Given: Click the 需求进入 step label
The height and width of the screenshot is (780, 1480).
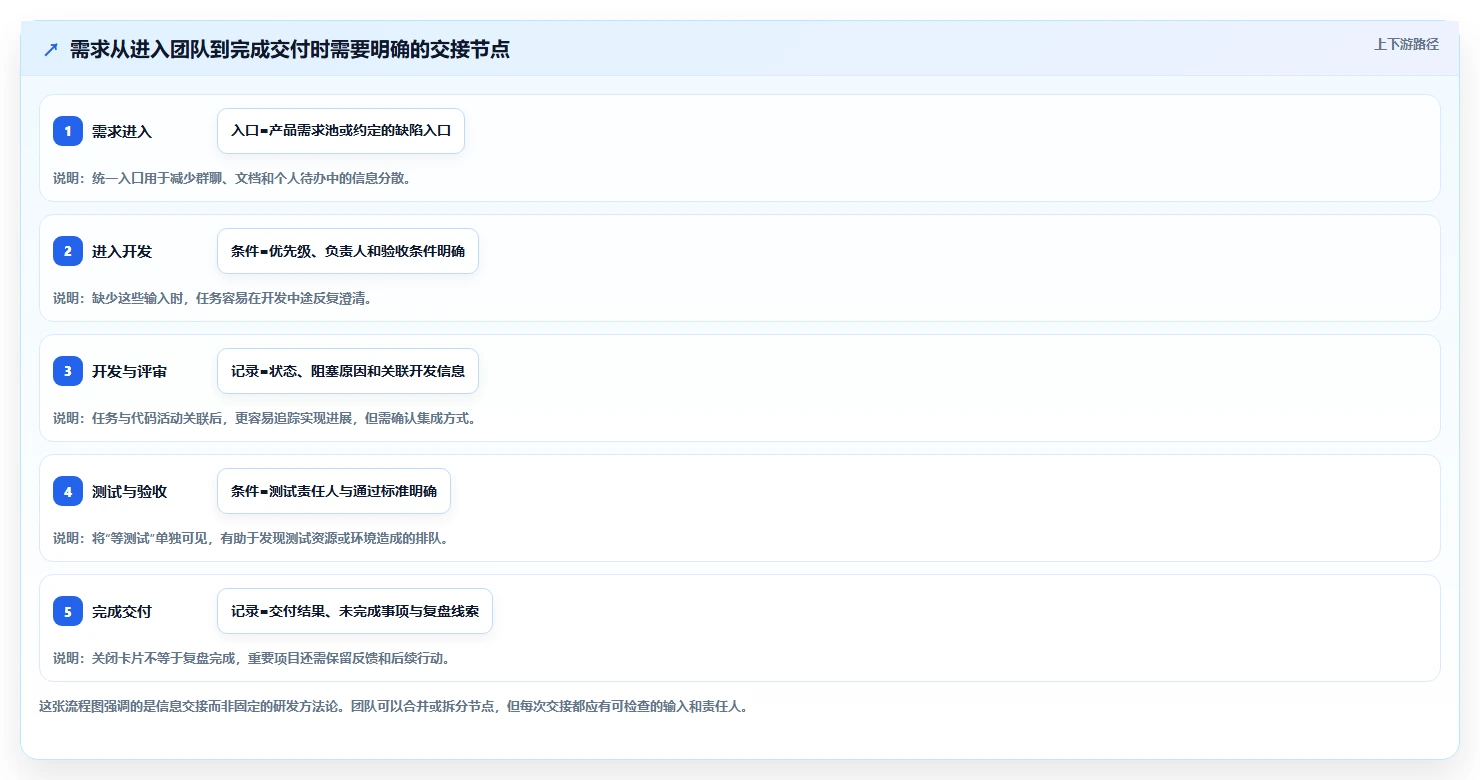Looking at the screenshot, I should point(122,131).
